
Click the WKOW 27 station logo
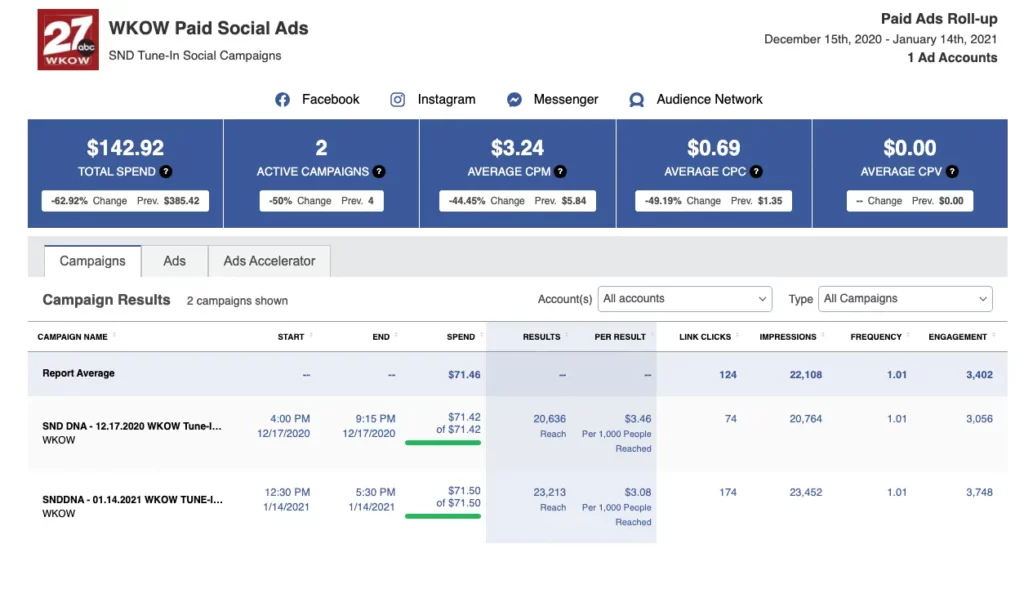[67, 40]
